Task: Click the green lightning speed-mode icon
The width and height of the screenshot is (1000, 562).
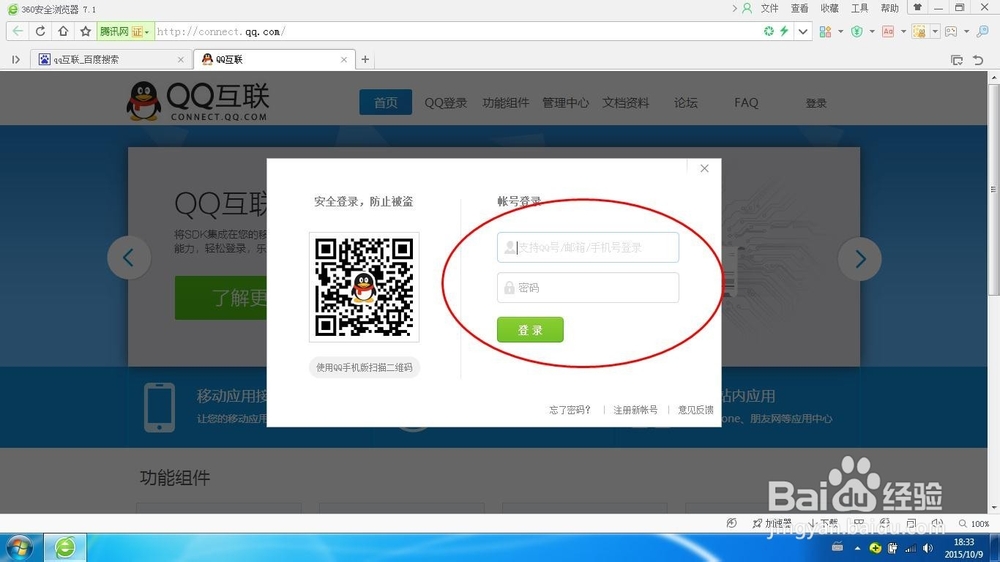Action: tap(784, 31)
